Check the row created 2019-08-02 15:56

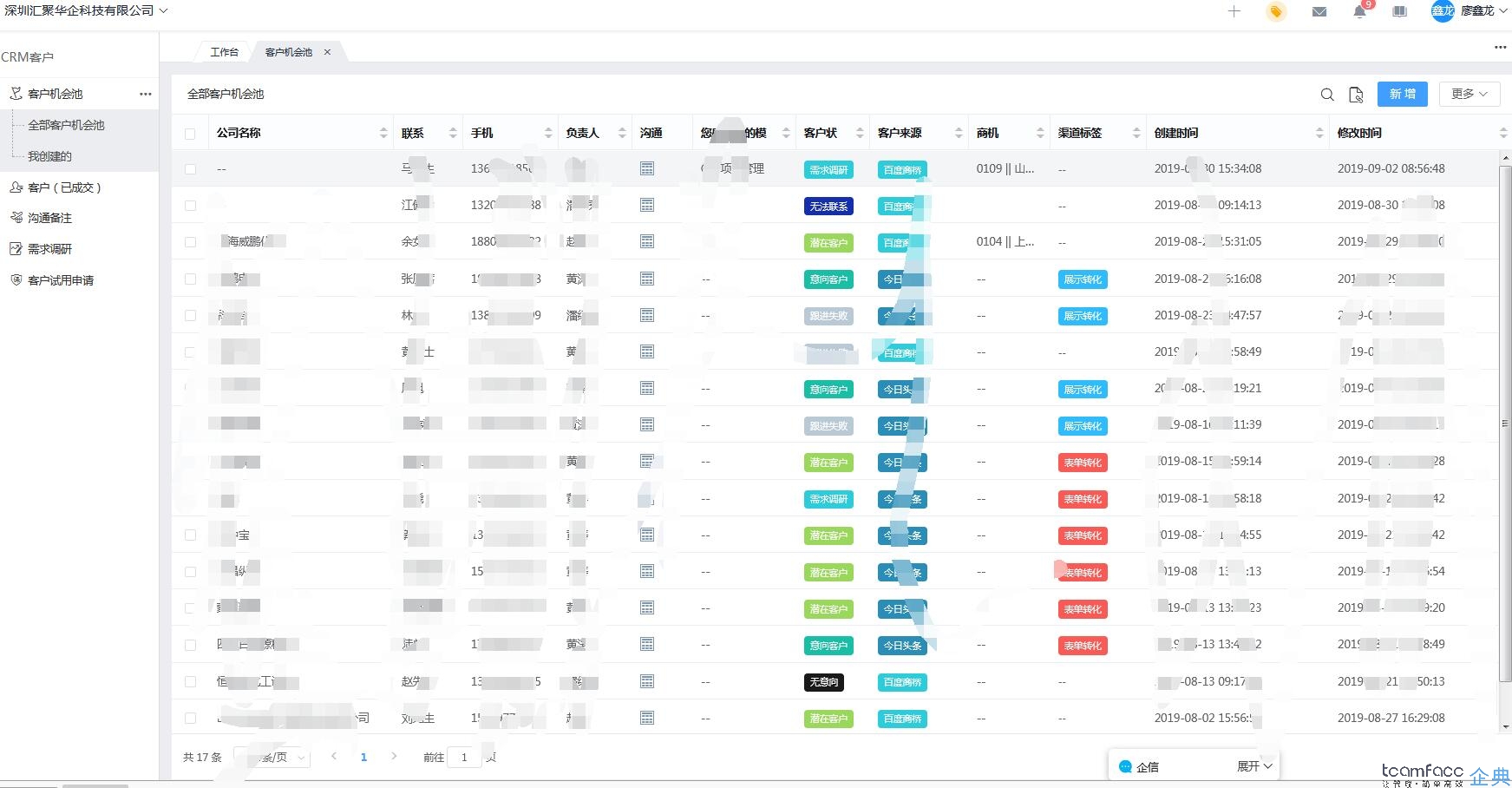coord(190,719)
